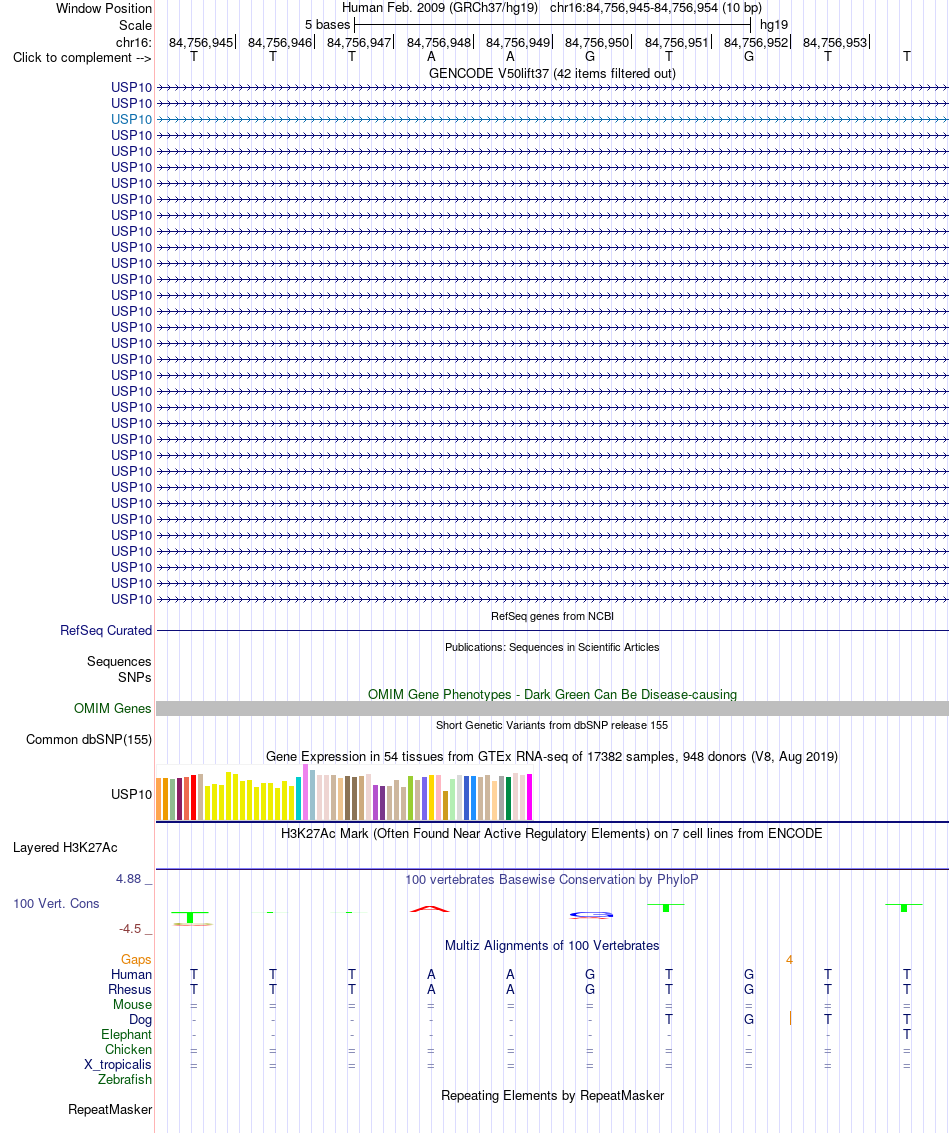Click the gray OMIM Genes item bar
Screen dimensions: 950x1133
tap(552, 709)
